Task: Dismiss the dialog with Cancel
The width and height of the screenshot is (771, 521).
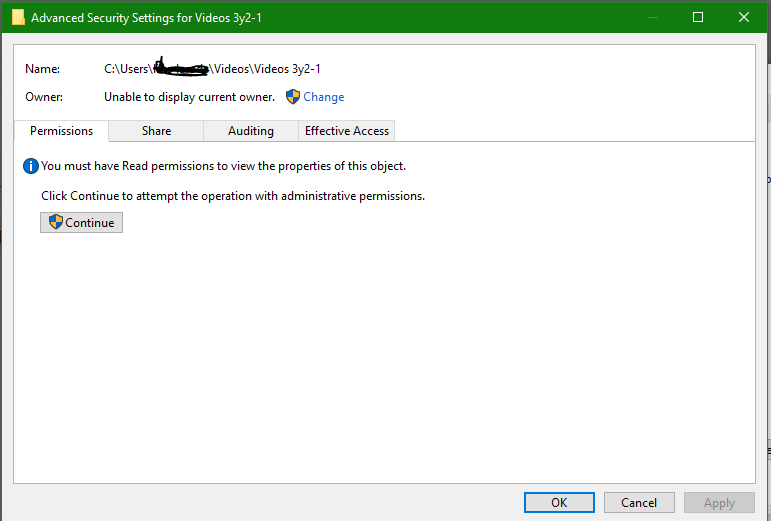Action: 639,502
